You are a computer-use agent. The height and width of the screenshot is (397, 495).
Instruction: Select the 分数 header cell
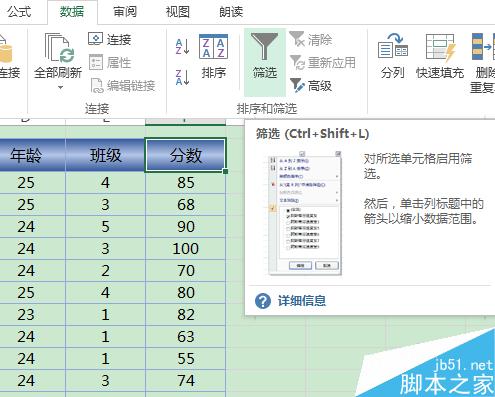coord(186,155)
